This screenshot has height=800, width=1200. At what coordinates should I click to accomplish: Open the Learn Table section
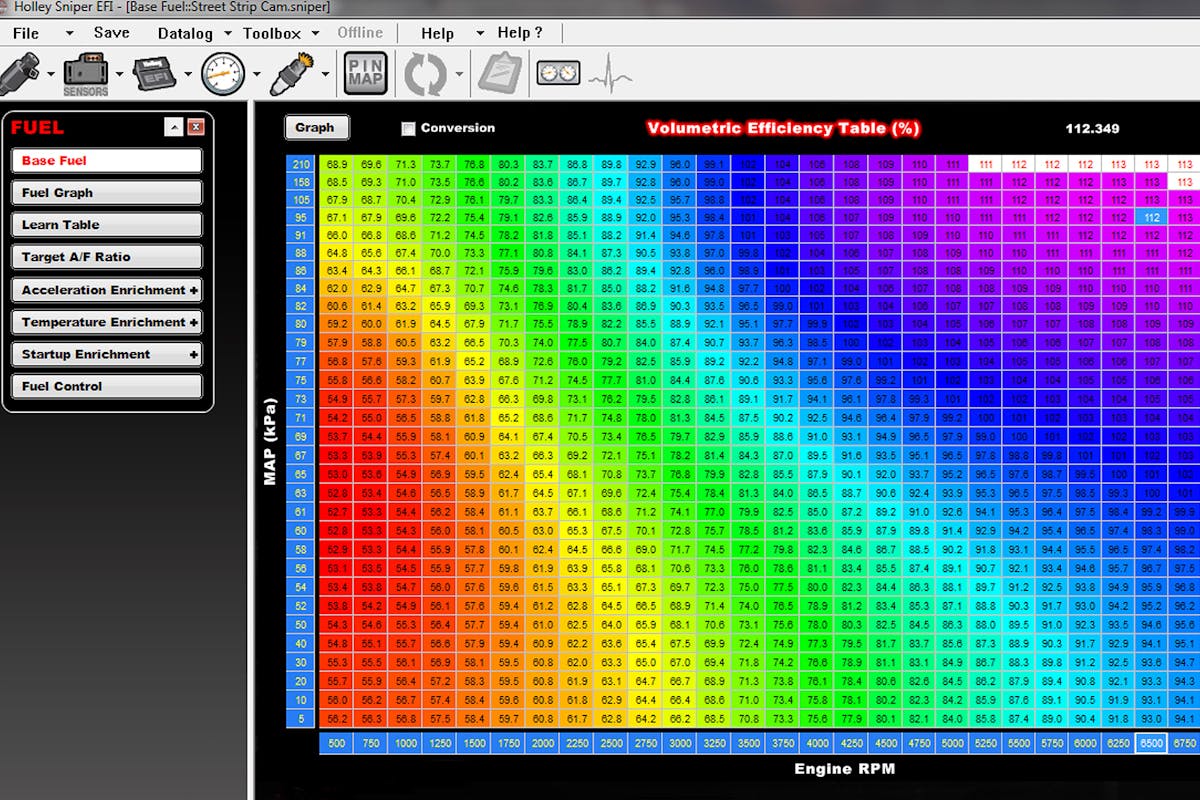(x=107, y=225)
